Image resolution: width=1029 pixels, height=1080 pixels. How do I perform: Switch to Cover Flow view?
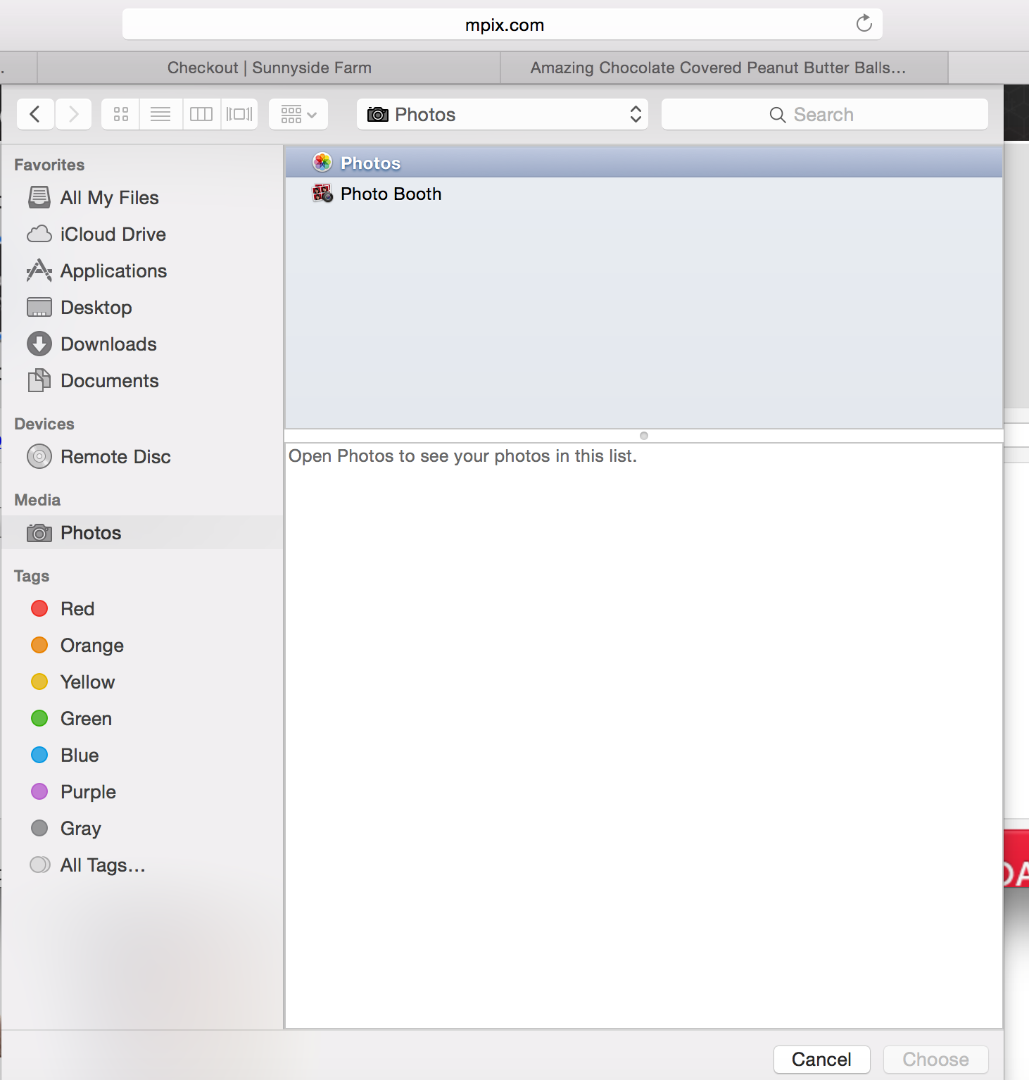point(240,114)
